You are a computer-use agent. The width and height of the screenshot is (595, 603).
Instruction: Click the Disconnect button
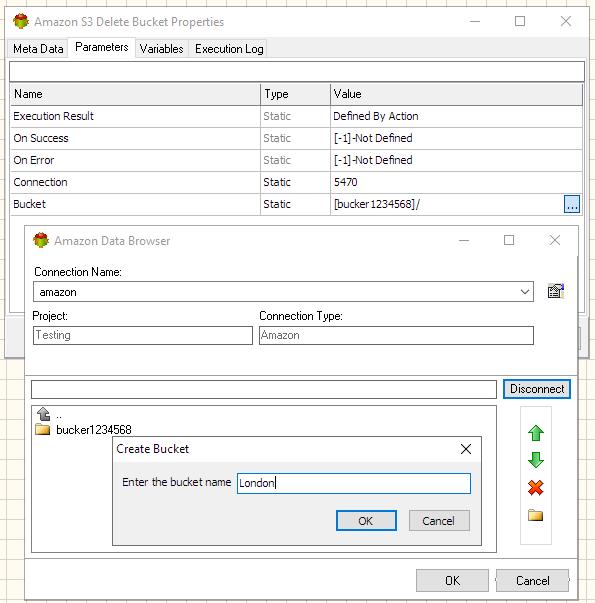pyautogui.click(x=537, y=389)
